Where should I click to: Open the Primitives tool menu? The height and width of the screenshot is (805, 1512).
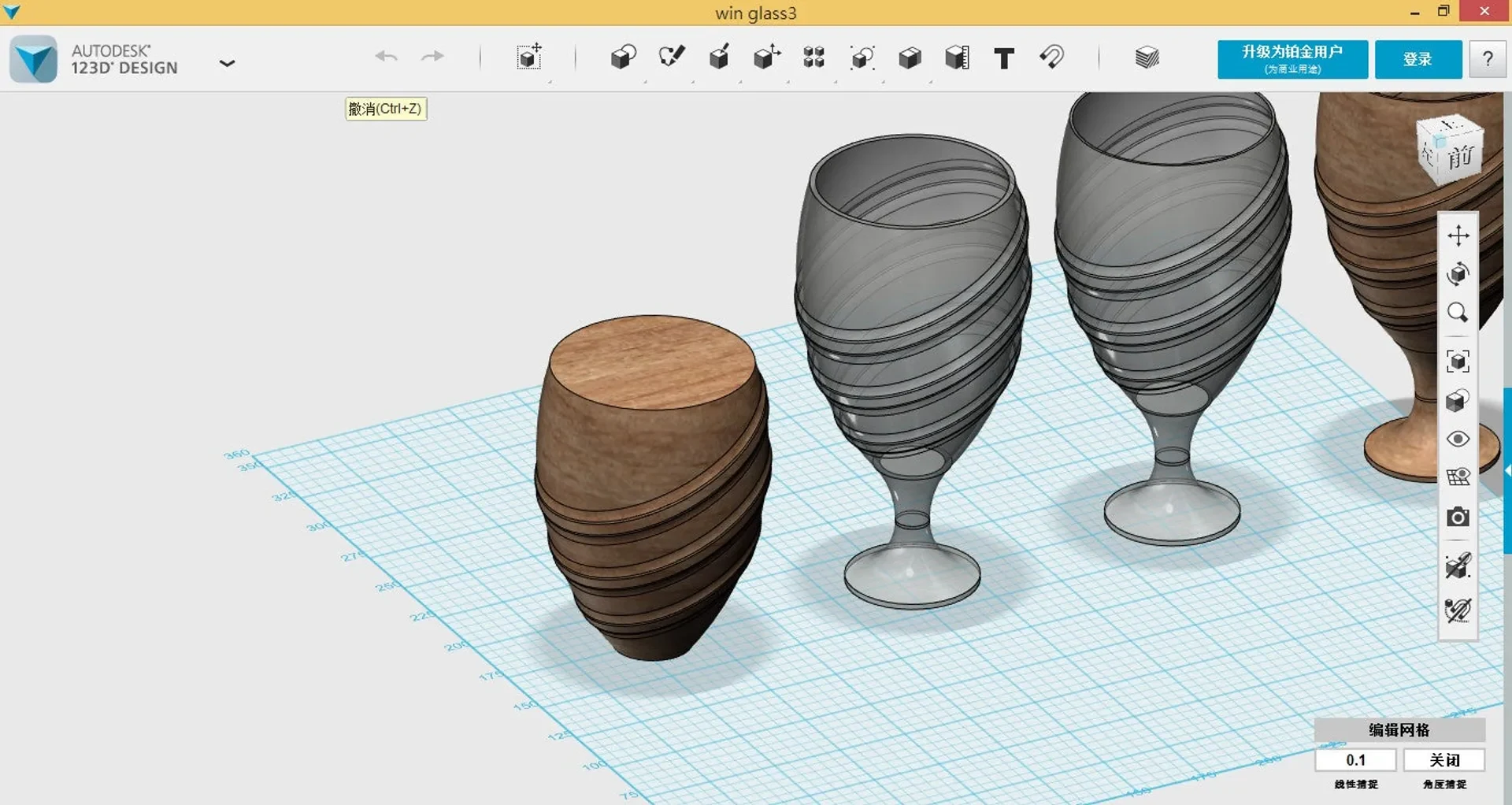coord(624,57)
